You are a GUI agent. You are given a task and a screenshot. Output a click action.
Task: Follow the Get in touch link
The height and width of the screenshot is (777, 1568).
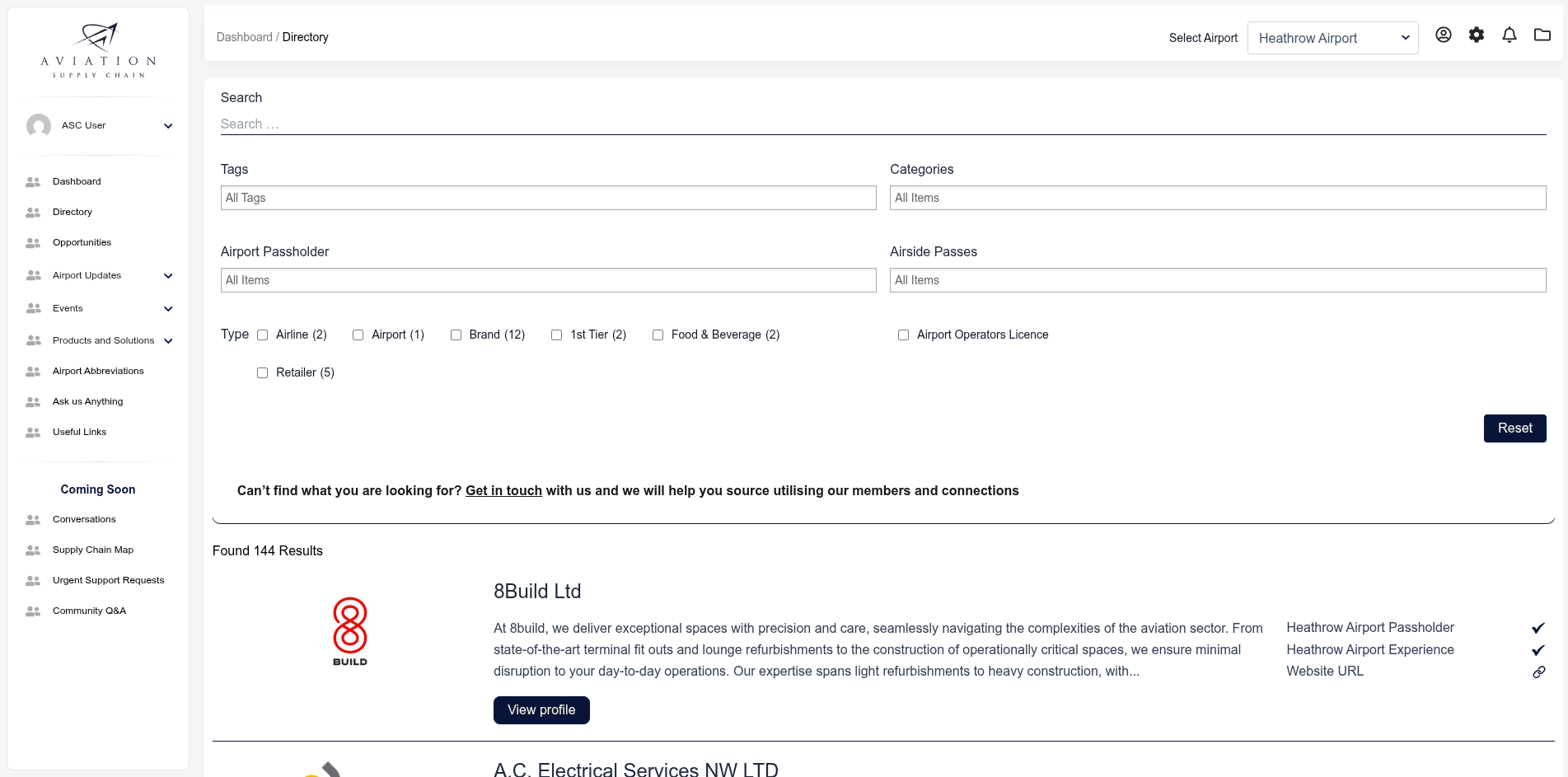(503, 490)
